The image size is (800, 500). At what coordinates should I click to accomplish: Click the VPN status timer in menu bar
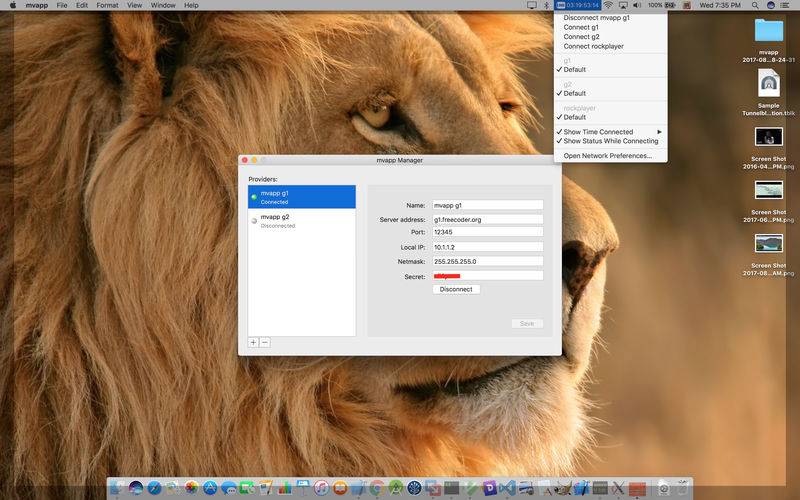(x=578, y=5)
